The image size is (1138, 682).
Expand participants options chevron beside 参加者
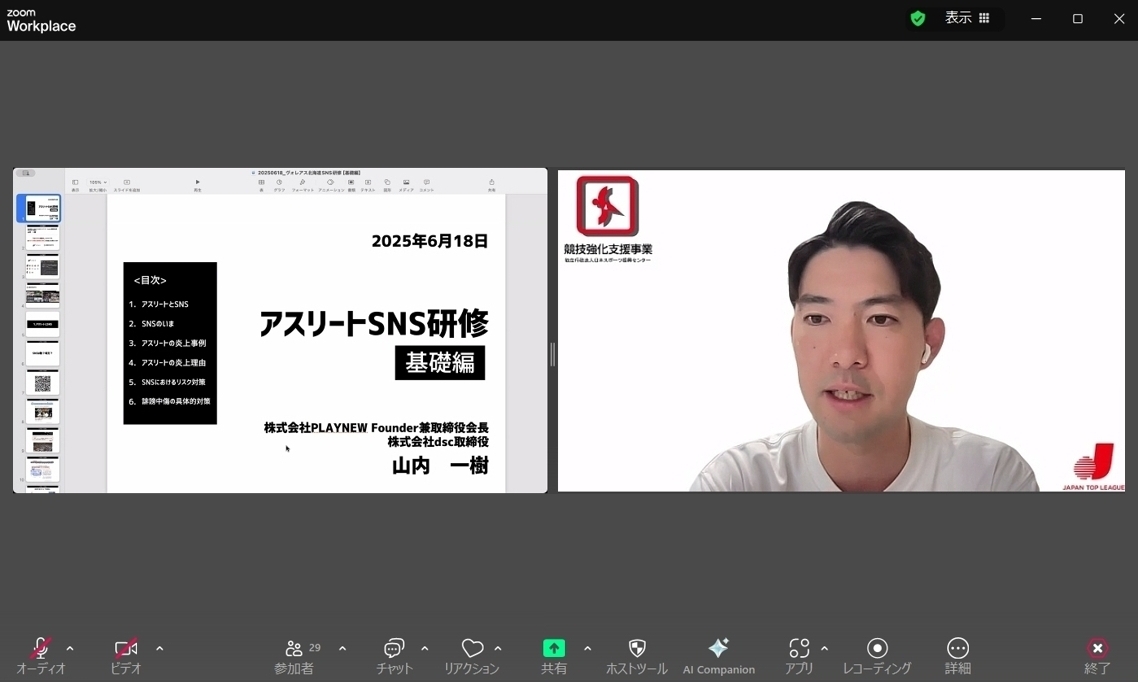[343, 648]
